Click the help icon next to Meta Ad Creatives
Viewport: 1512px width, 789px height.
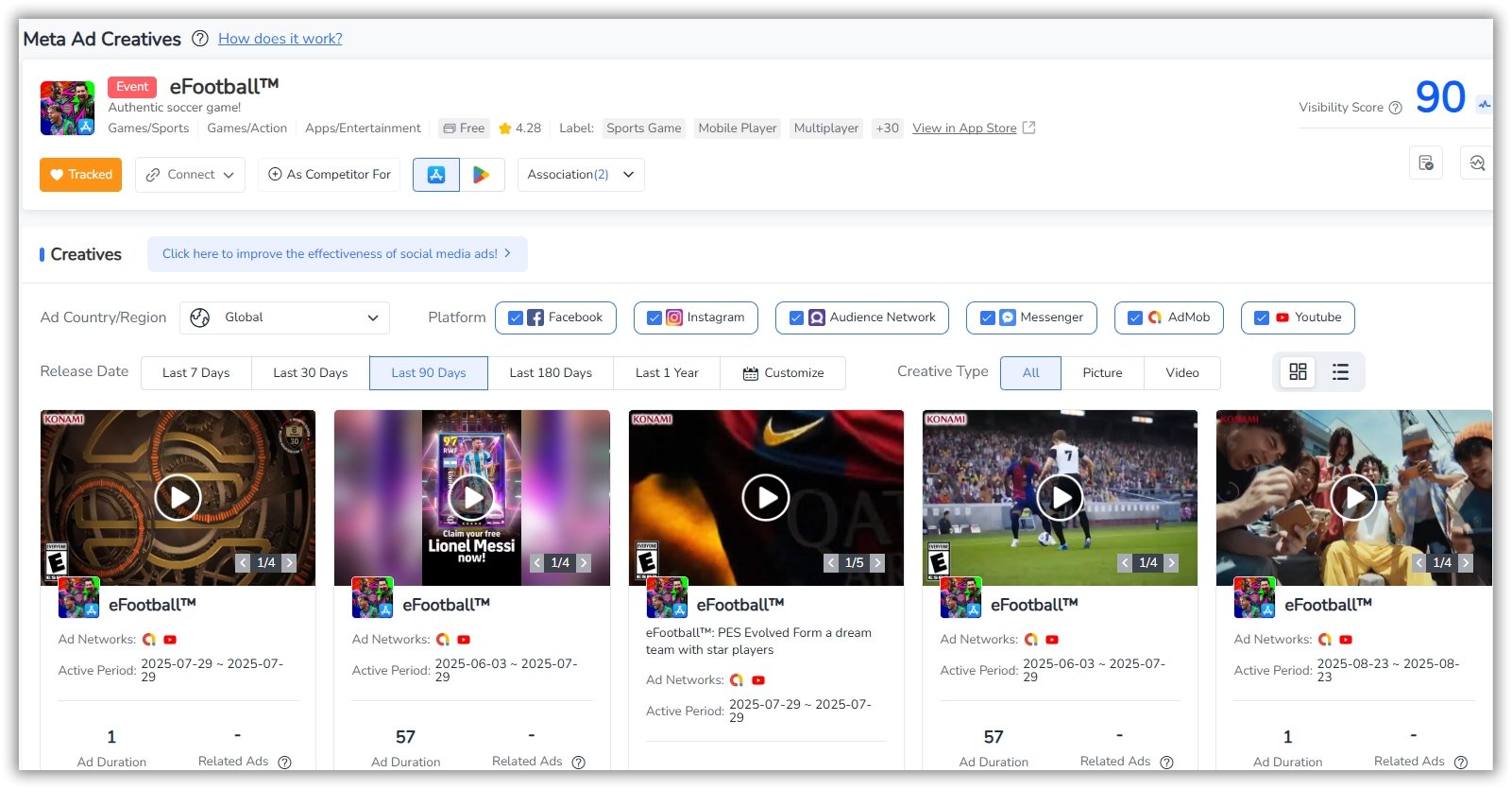click(x=200, y=39)
